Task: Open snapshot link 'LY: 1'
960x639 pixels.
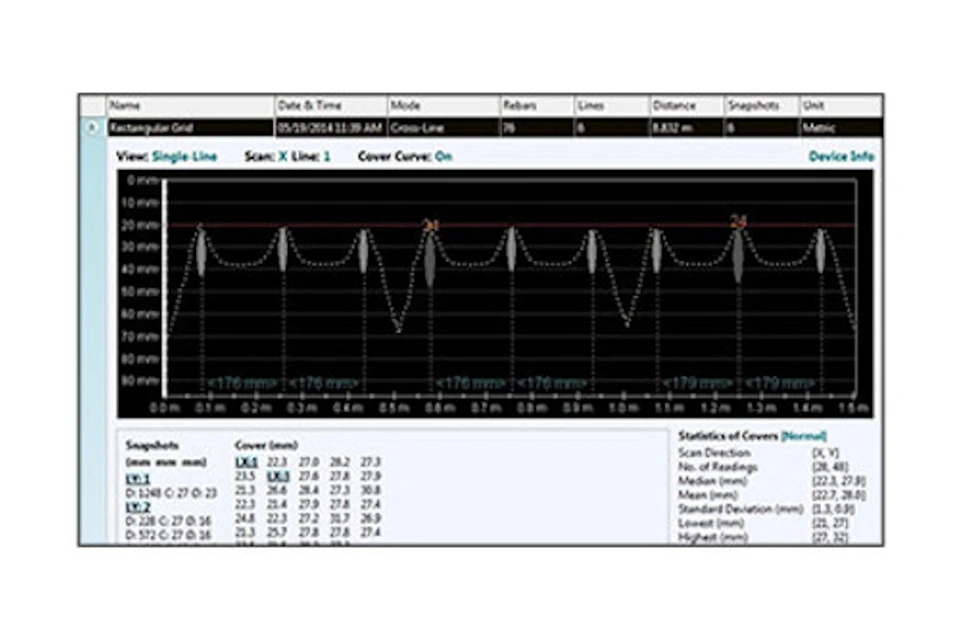Action: point(138,479)
